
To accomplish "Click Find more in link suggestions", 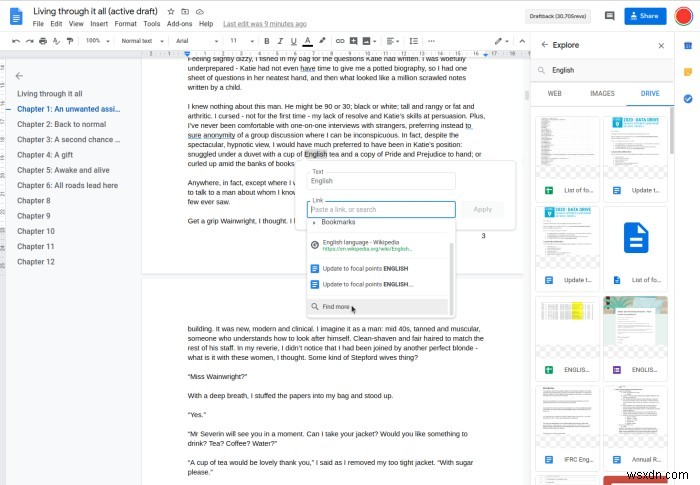I will [x=379, y=307].
